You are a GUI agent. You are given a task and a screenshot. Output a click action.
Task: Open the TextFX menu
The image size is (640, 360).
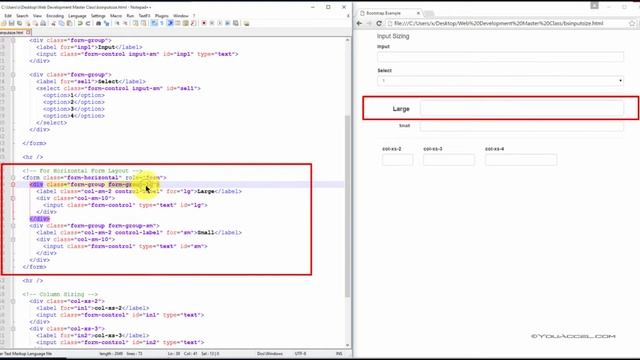pos(144,16)
